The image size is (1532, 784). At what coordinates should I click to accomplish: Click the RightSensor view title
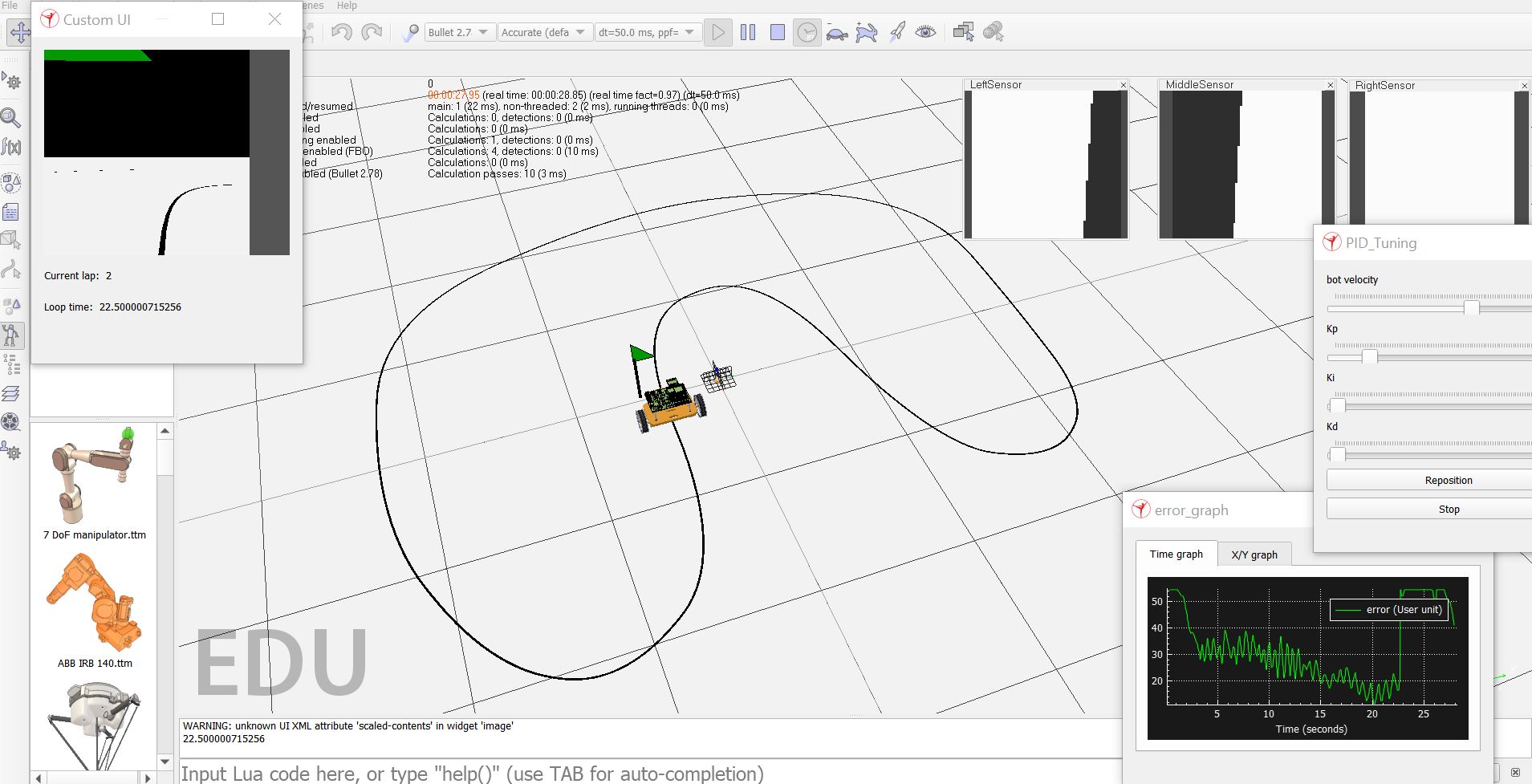(x=1385, y=85)
